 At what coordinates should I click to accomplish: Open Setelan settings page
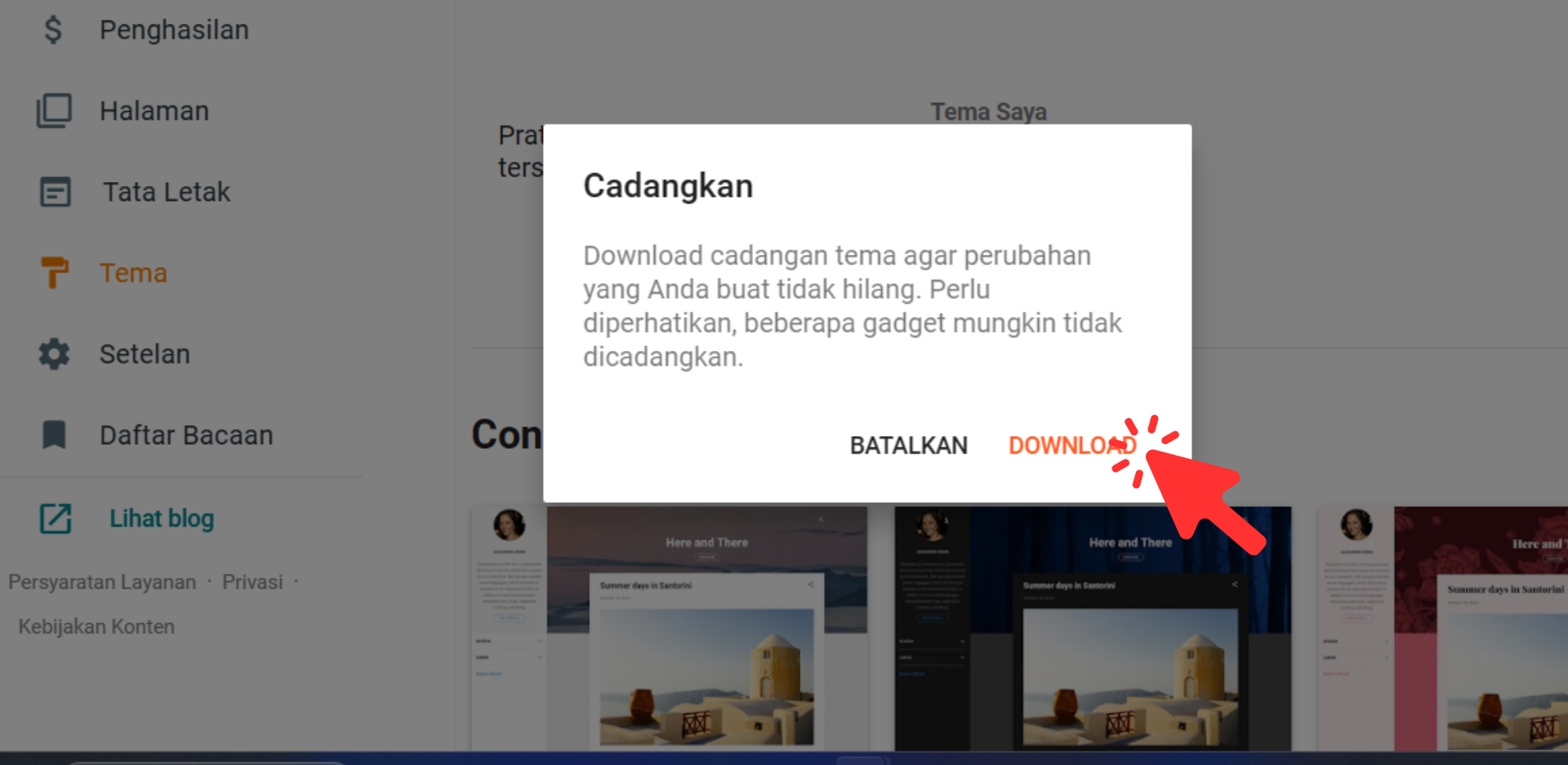point(145,354)
